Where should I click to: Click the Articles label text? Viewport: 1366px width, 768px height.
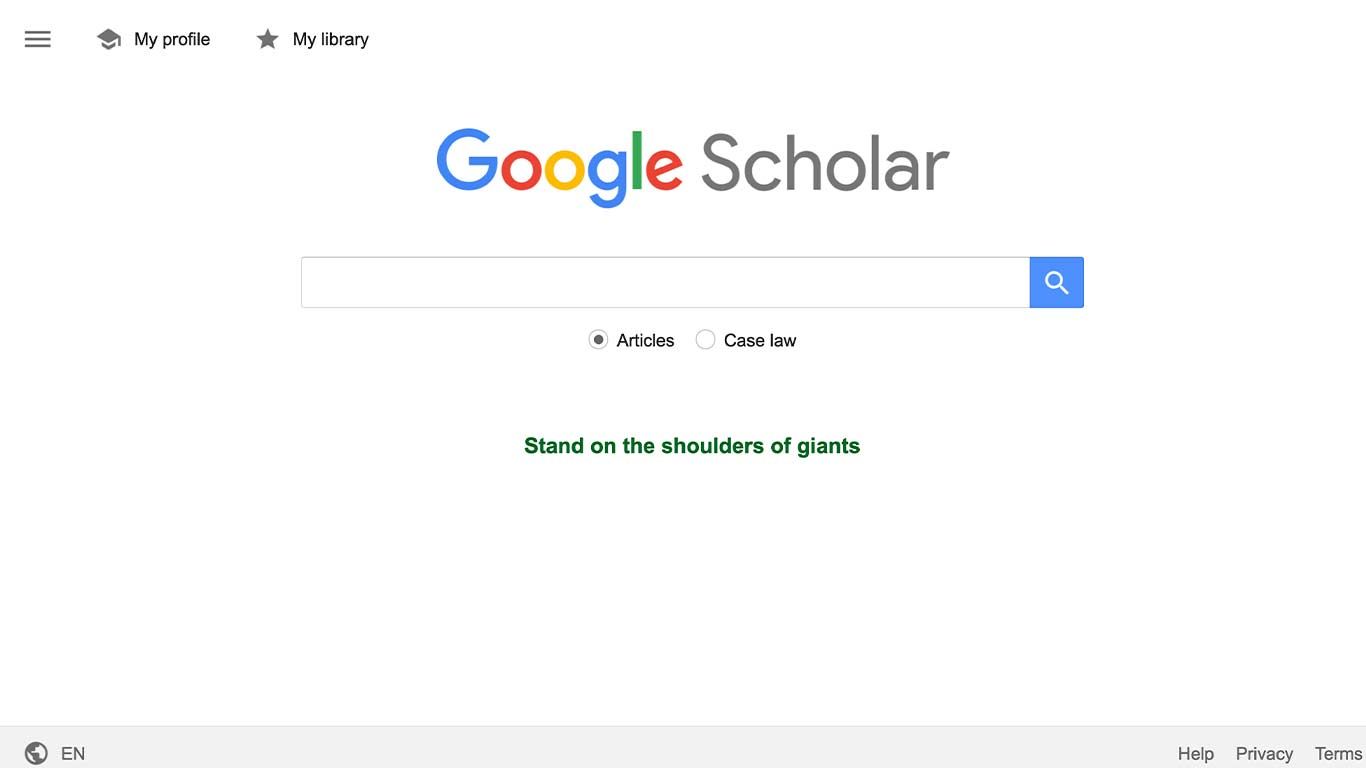tap(645, 340)
